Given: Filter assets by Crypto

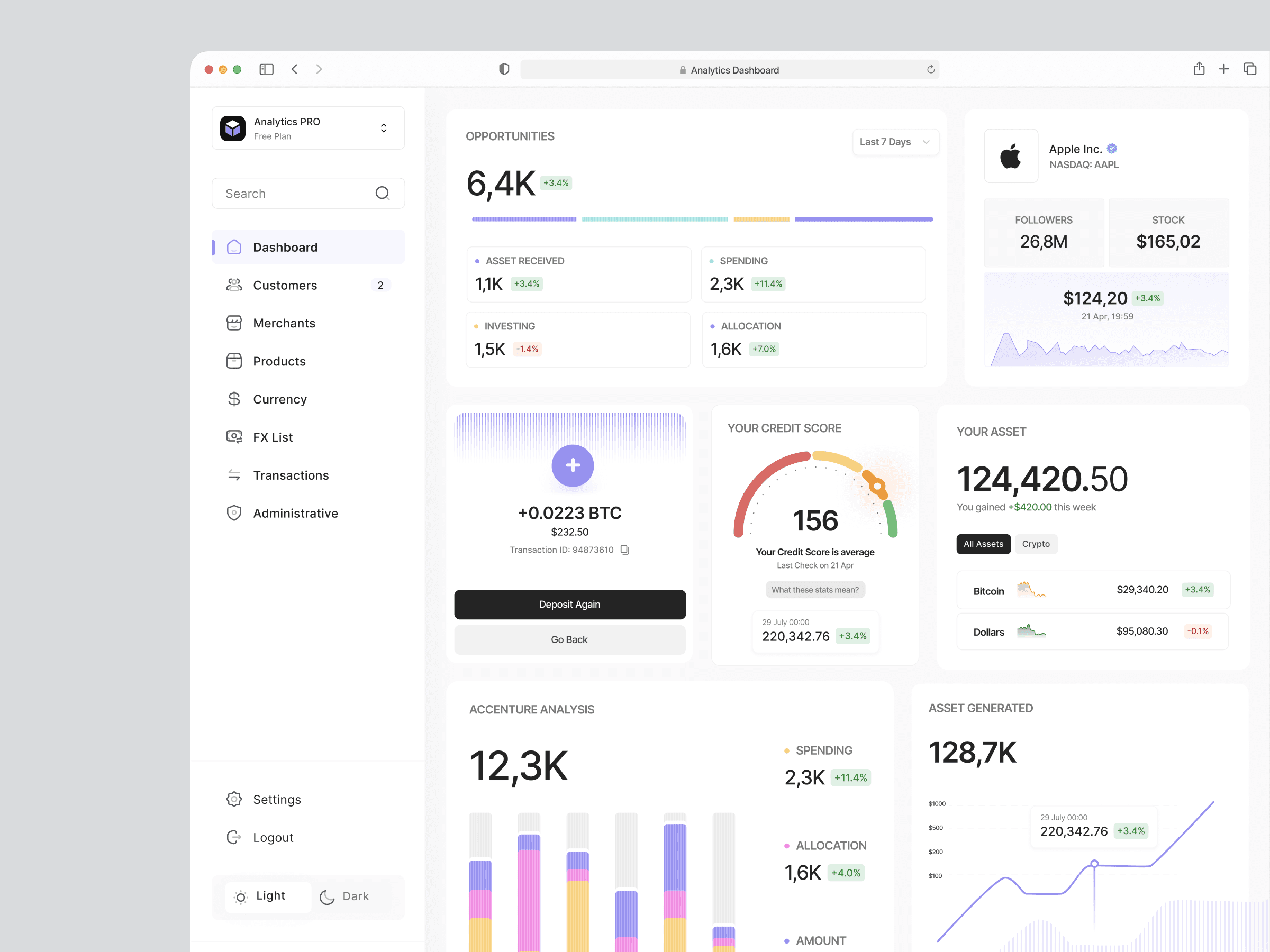Looking at the screenshot, I should point(1035,544).
